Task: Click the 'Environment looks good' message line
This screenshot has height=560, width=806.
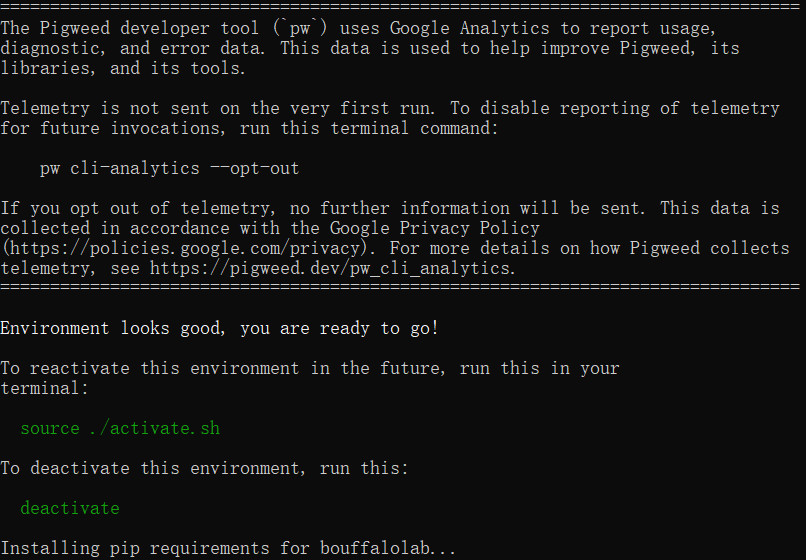Action: [219, 328]
